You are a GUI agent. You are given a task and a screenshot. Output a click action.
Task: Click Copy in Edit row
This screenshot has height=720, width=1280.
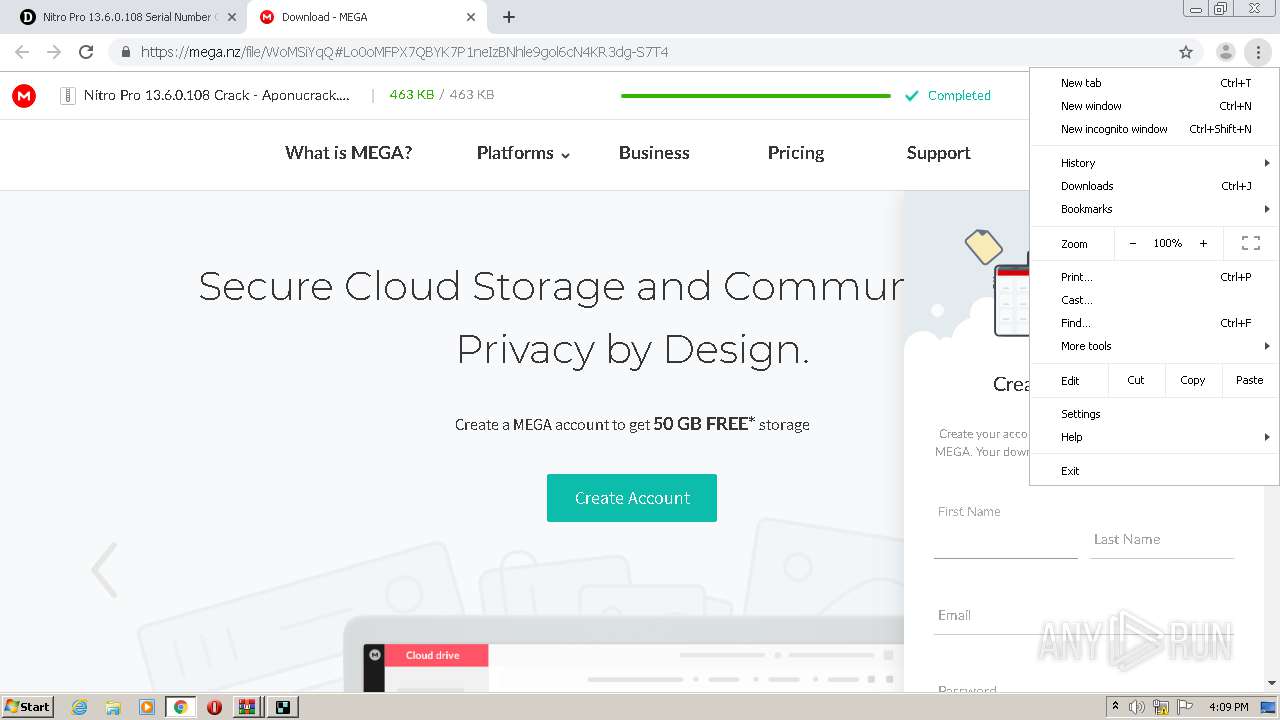tap(1193, 380)
